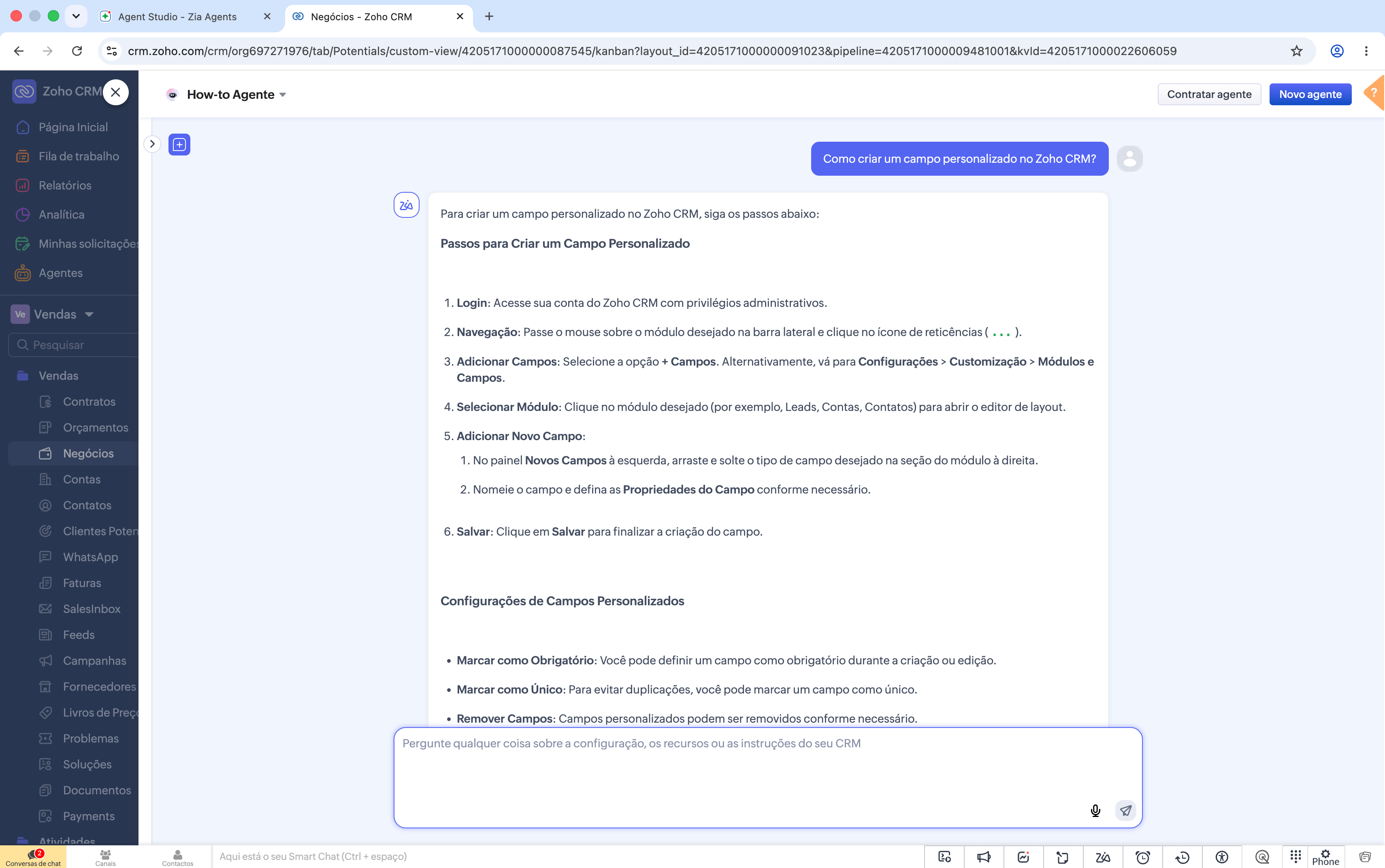This screenshot has height=868, width=1385.
Task: Open the Contactos tab
Action: point(177,857)
